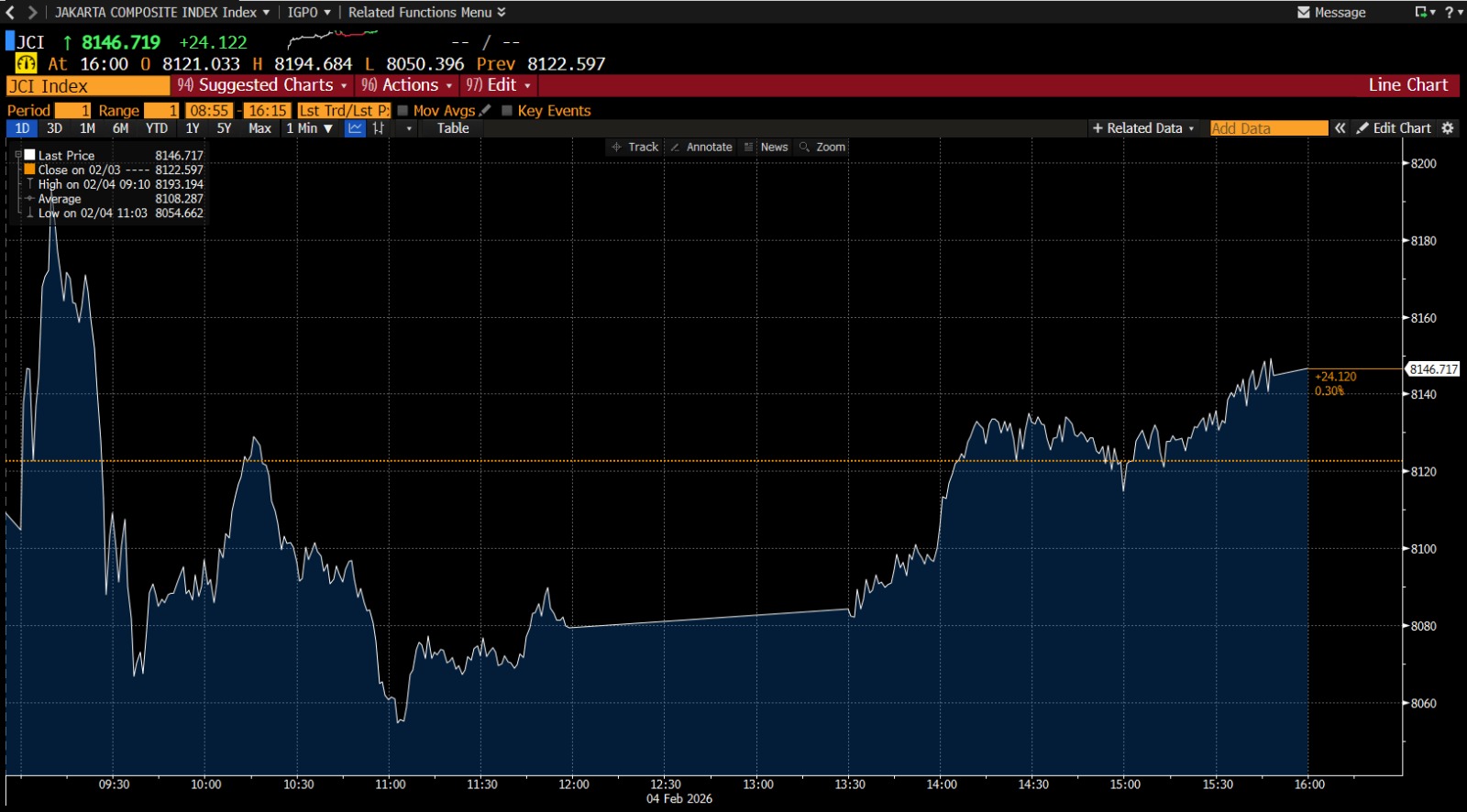Select the YTD period tab
Screen dimensions: 1467x812
coord(157,128)
